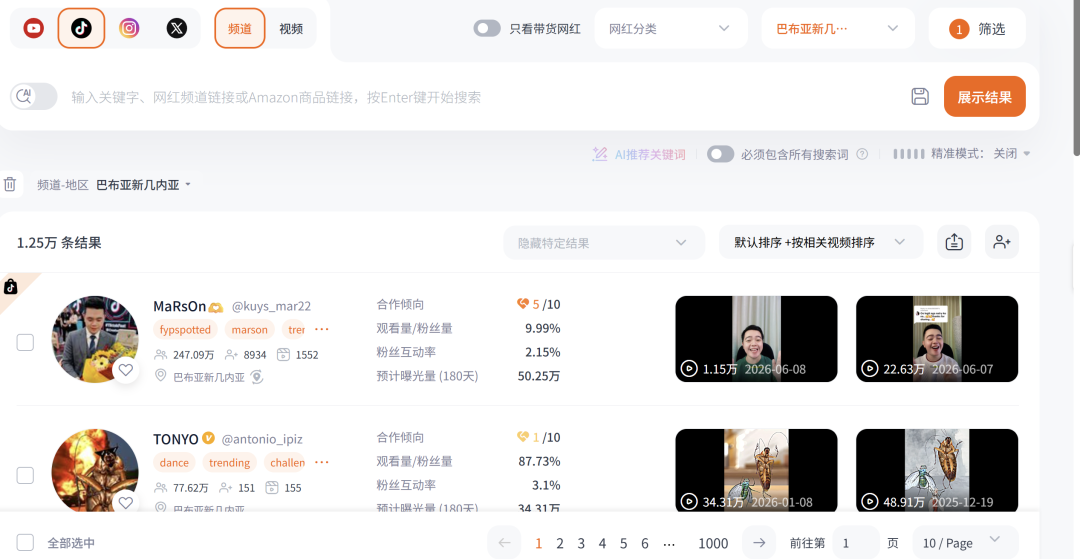Click MaRsOn's video count icon 1552
The height and width of the screenshot is (559, 1080).
tap(283, 355)
